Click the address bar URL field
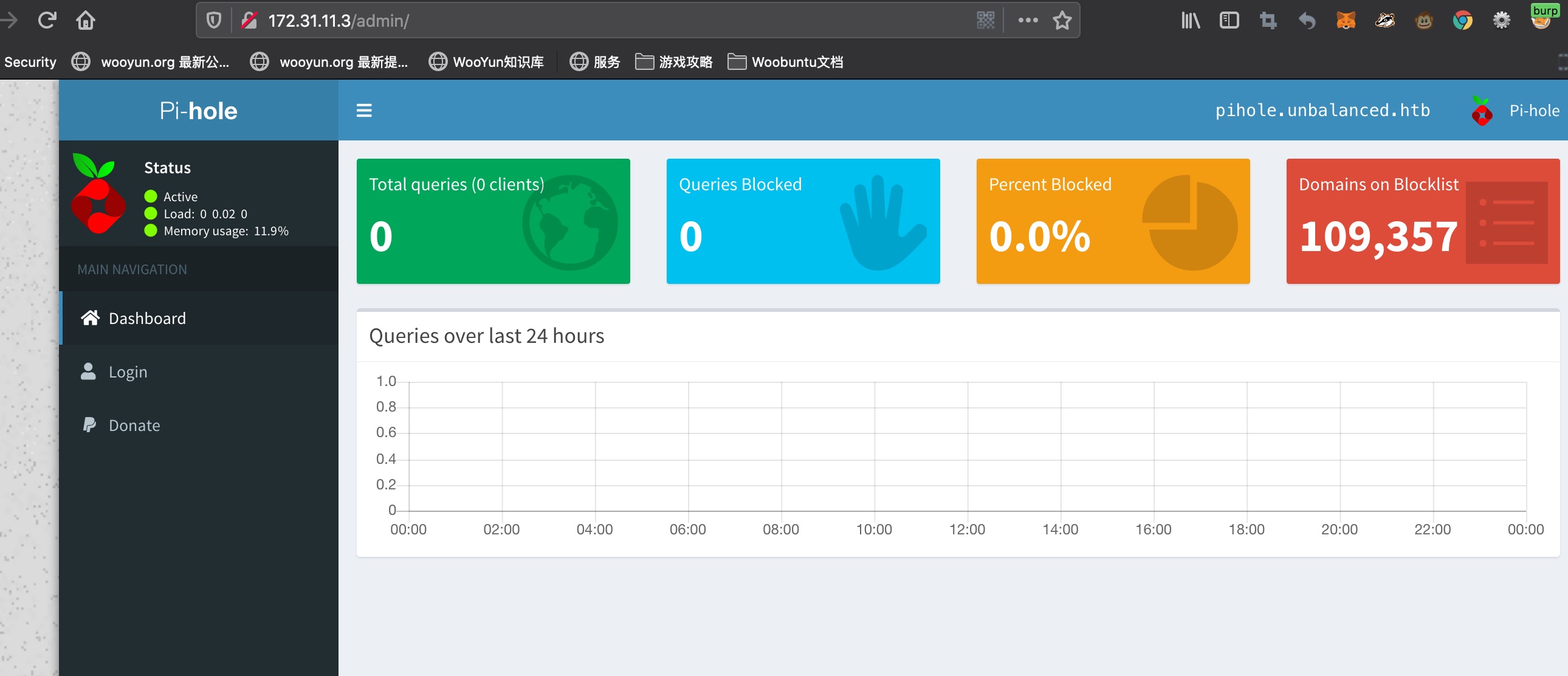Screen dimensions: 1568x676 [x=548, y=20]
